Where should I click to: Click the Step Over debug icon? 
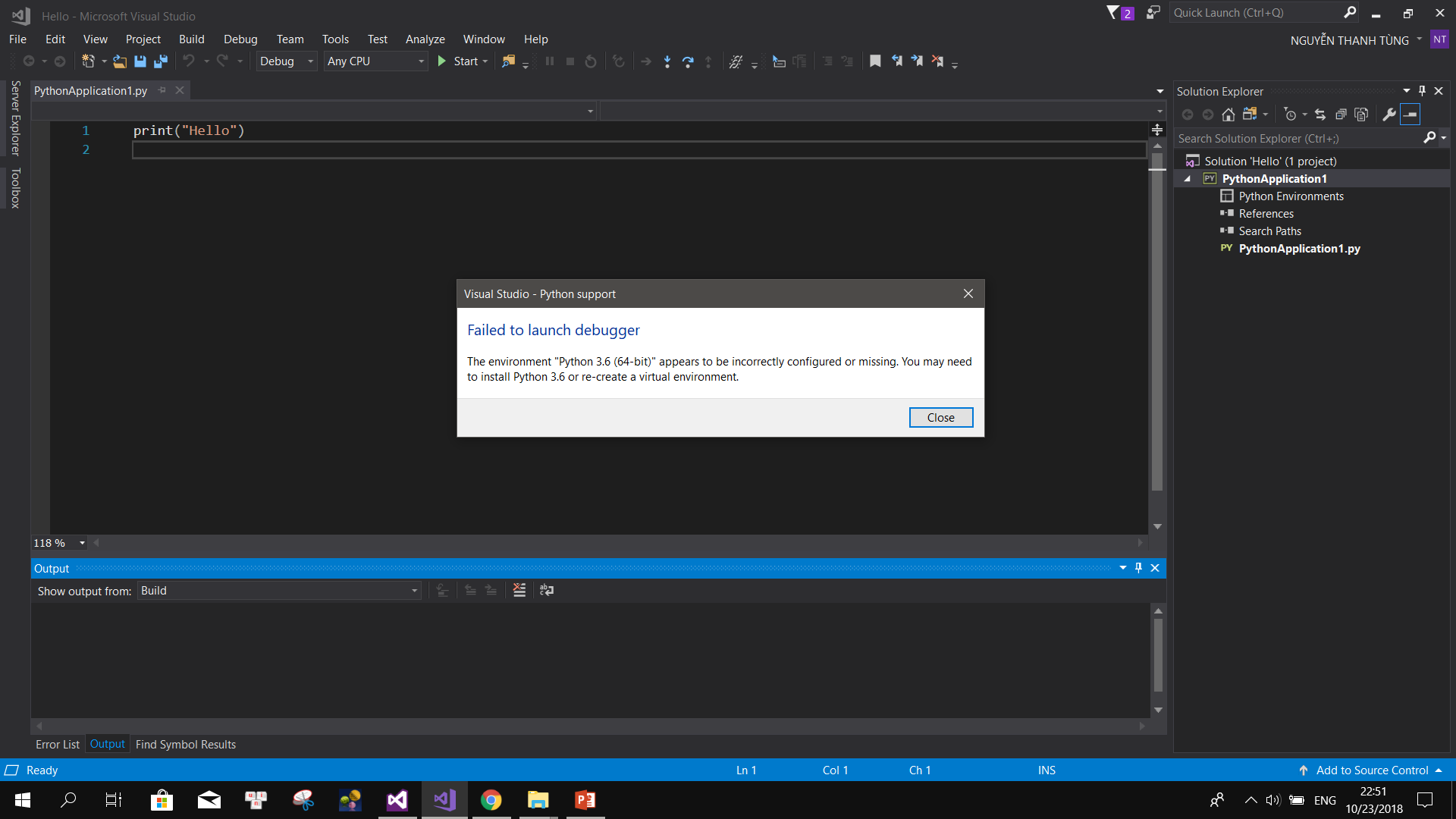688,61
